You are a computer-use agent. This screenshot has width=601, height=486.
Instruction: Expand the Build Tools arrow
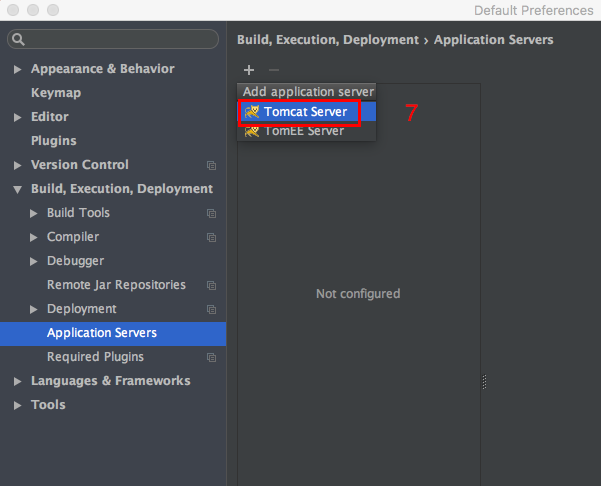point(33,213)
